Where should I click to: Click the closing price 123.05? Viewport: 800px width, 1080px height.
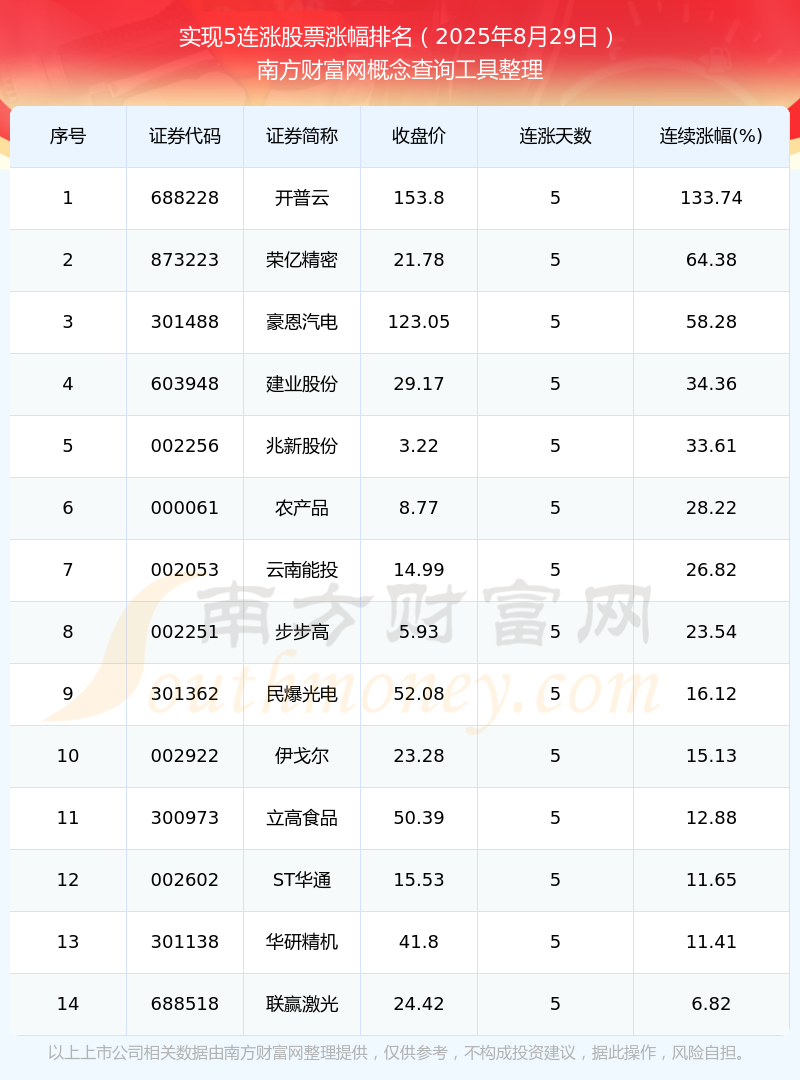419,322
